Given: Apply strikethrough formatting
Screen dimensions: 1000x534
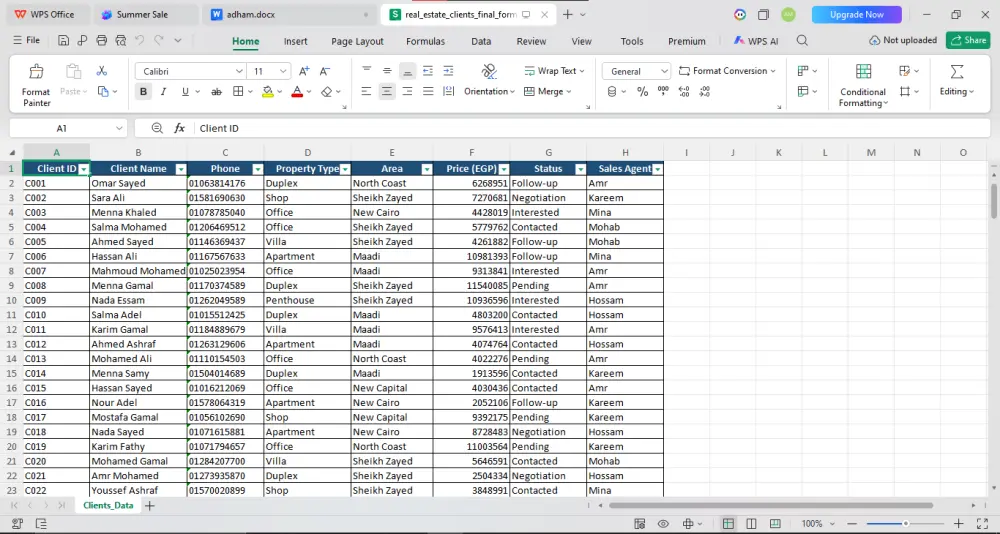Looking at the screenshot, I should [216, 92].
